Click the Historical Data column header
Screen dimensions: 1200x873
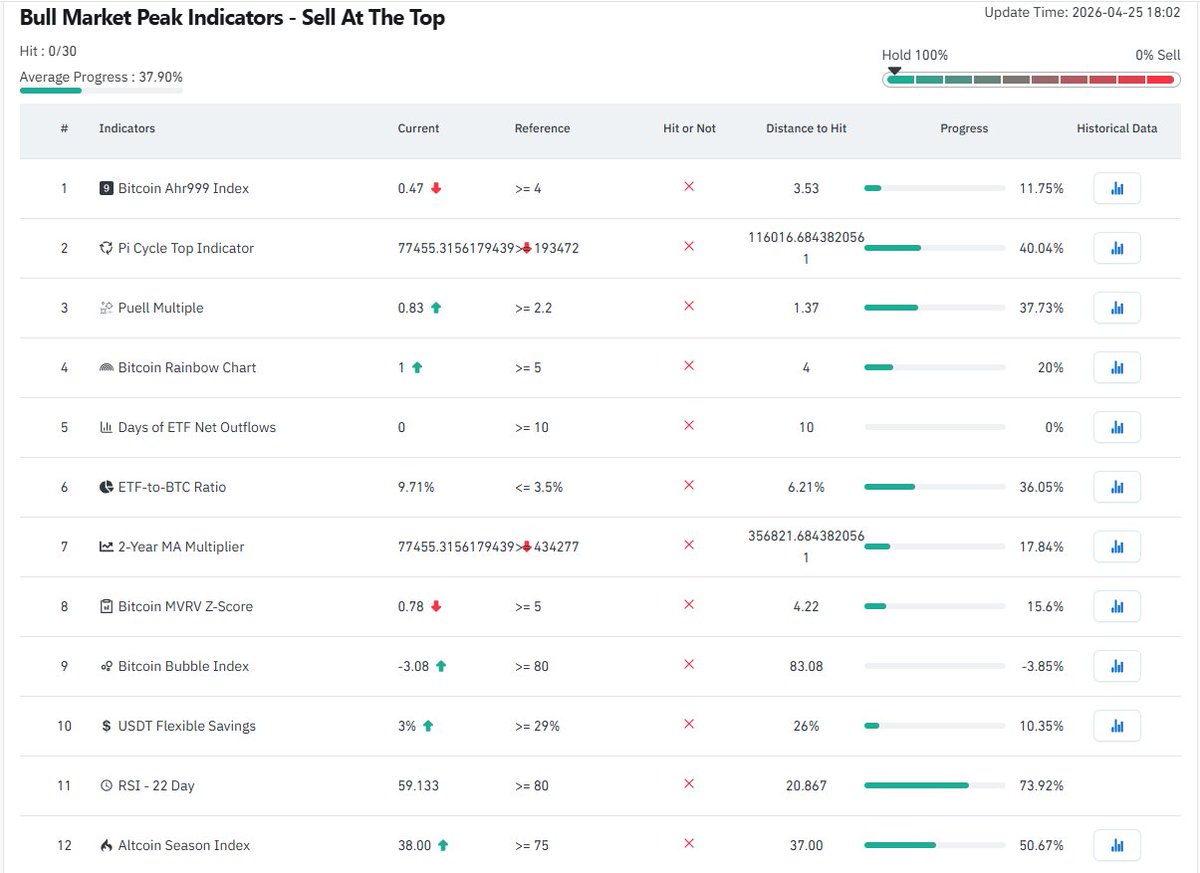[x=1117, y=128]
